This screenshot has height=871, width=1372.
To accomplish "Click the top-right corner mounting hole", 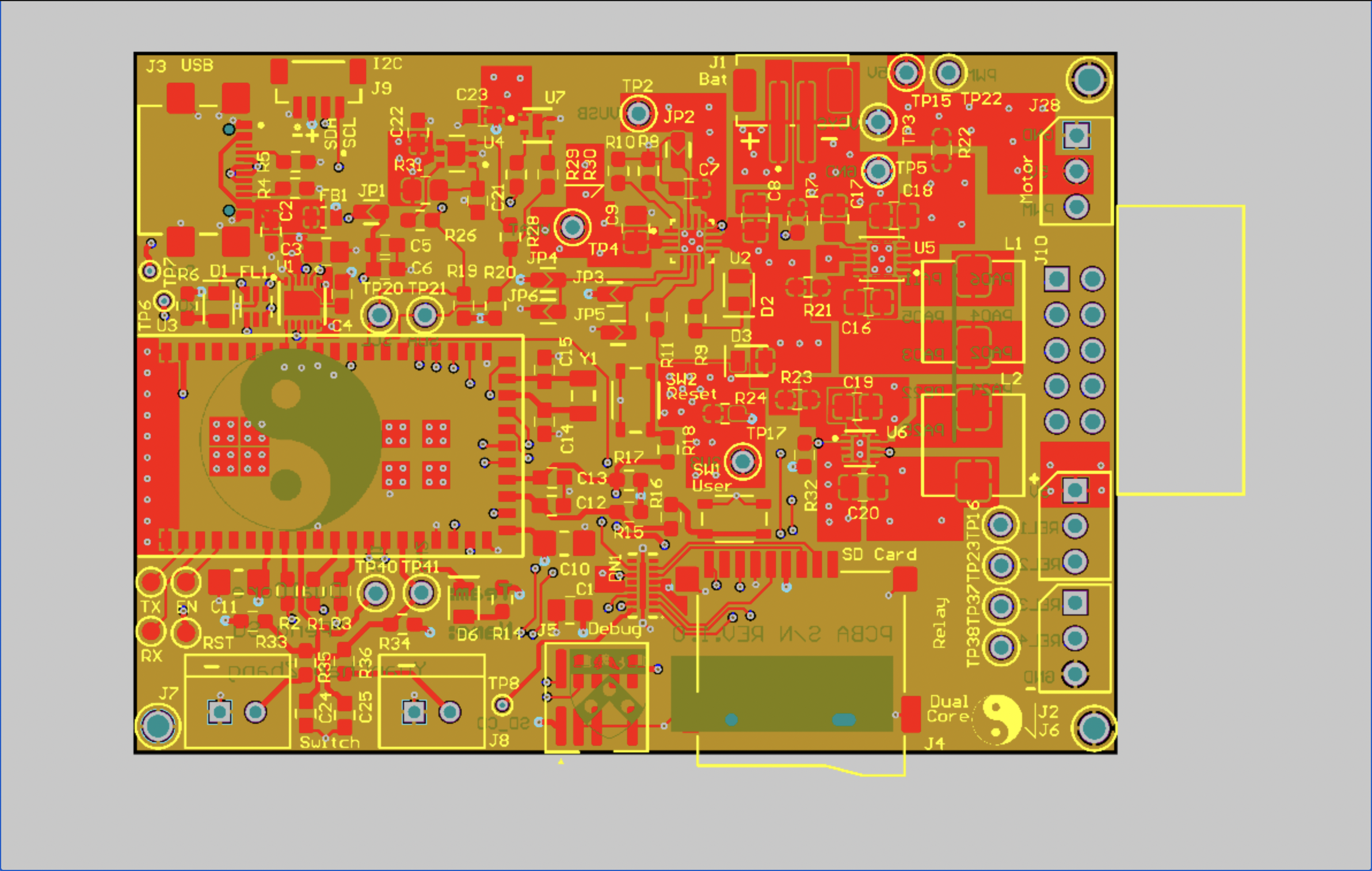I will [x=1089, y=79].
